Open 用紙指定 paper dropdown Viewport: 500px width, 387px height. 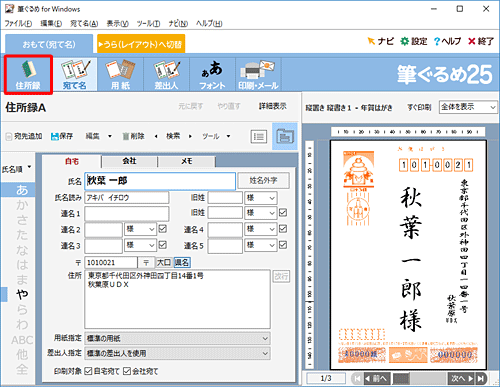[x=177, y=339]
